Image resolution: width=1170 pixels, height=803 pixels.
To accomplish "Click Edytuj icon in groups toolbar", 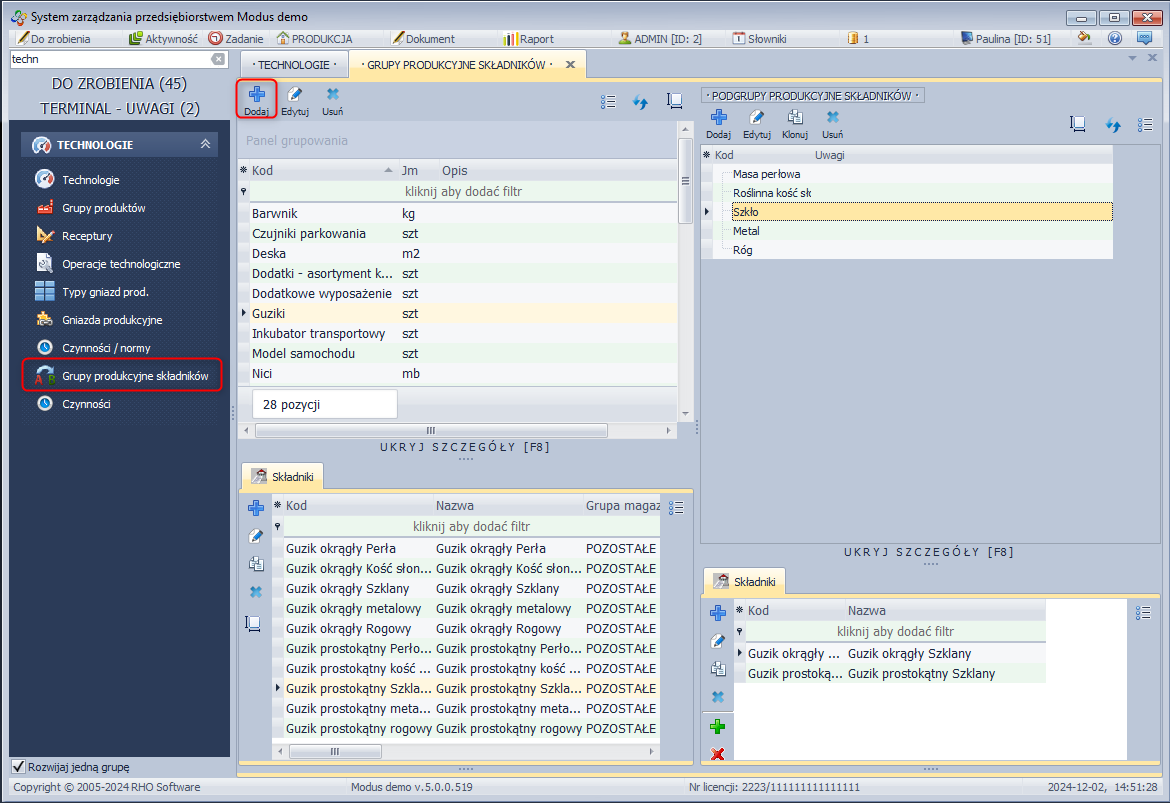I will pos(294,95).
